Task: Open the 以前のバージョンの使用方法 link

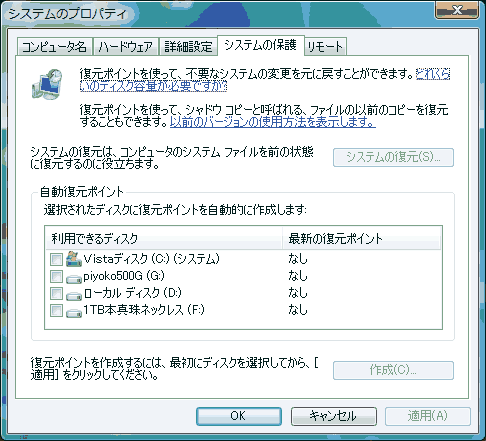Action: [273, 122]
